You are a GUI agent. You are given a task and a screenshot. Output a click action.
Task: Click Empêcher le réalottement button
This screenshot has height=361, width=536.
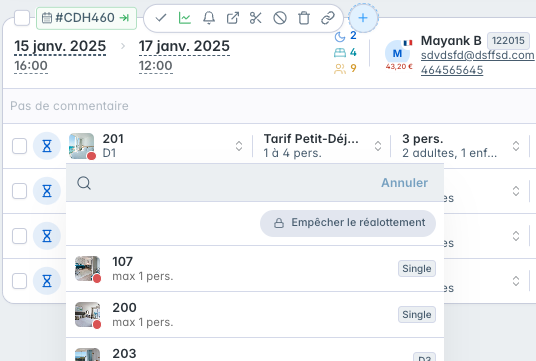348,223
